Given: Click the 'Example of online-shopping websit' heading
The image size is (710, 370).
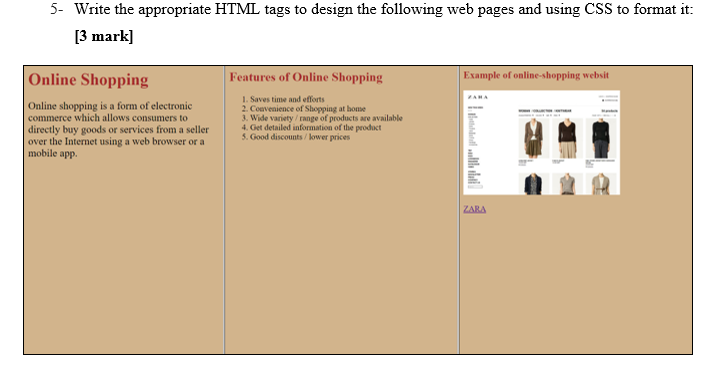Looking at the screenshot, I should coord(536,75).
